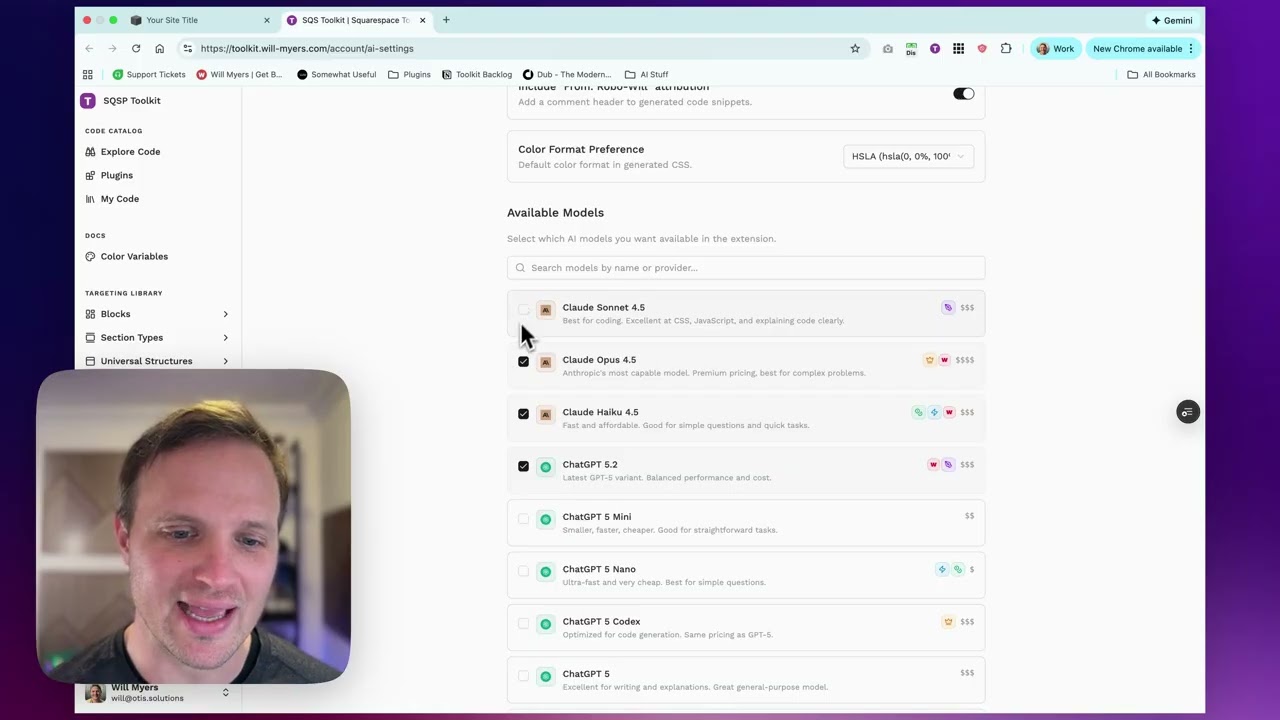Bookmark this page with the star
Viewport: 1280px width, 720px height.
tap(855, 48)
